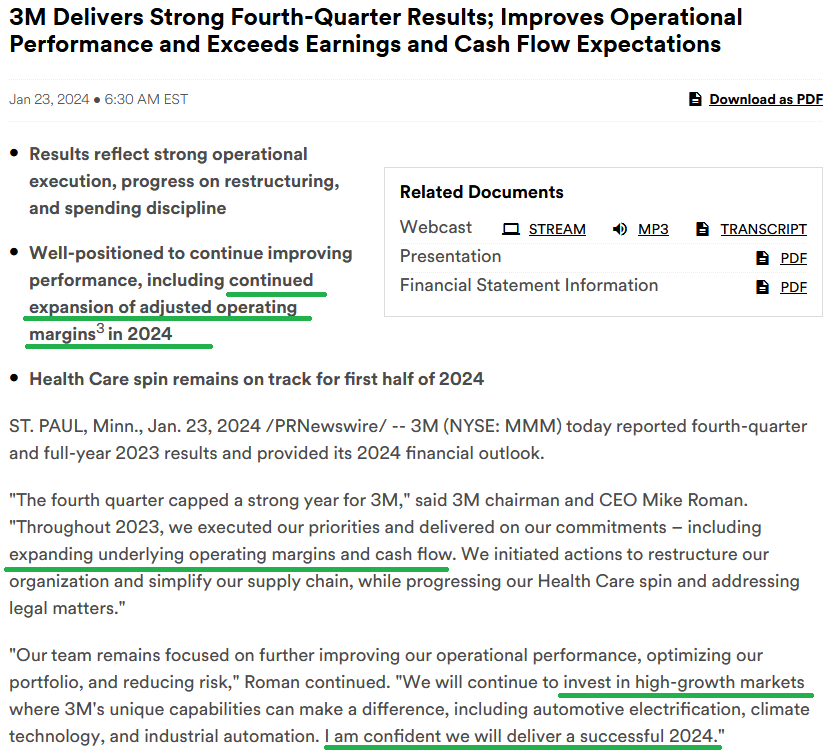Click the phrase "Roman continued."

coord(317,682)
